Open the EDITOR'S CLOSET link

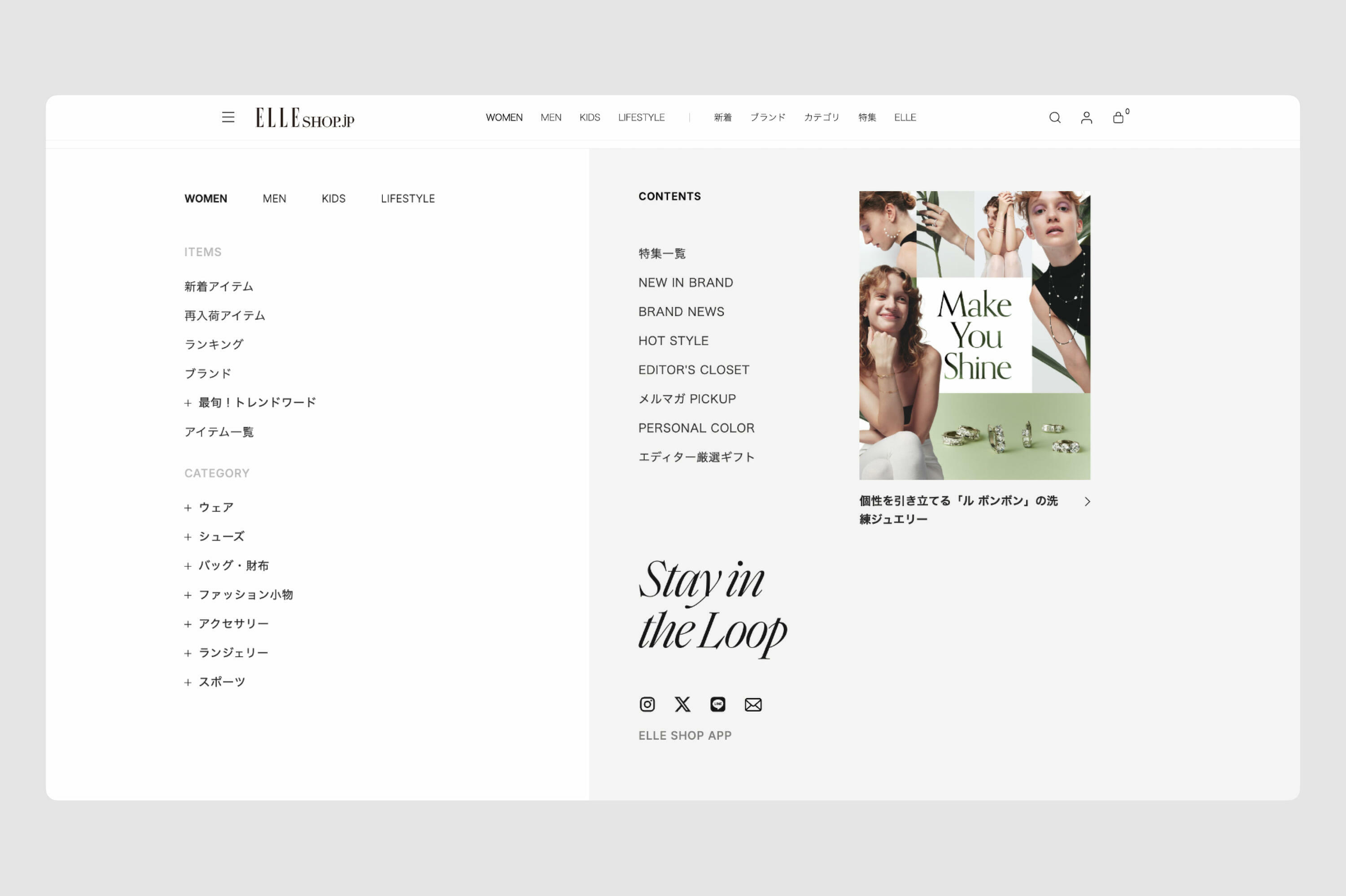point(693,370)
